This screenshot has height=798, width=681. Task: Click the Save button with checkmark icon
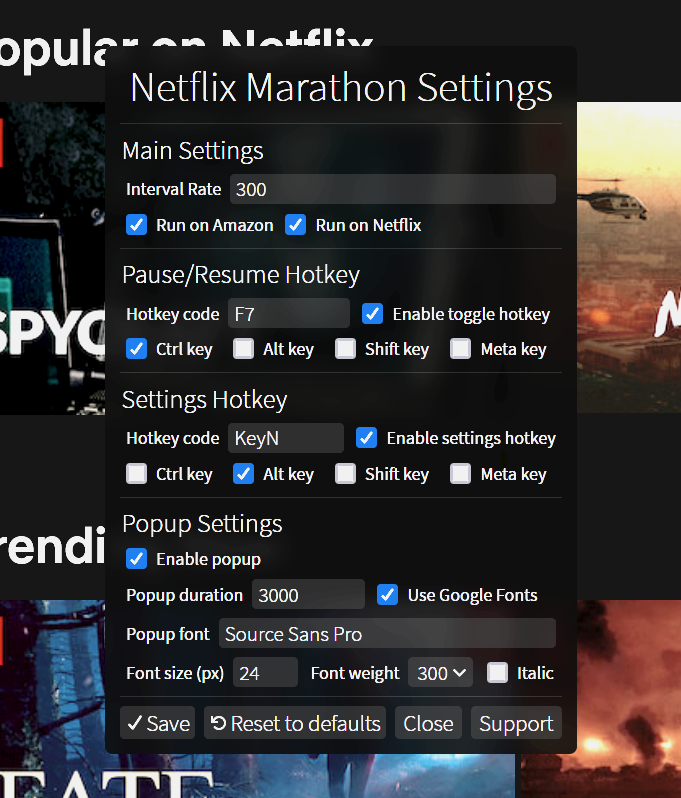157,723
